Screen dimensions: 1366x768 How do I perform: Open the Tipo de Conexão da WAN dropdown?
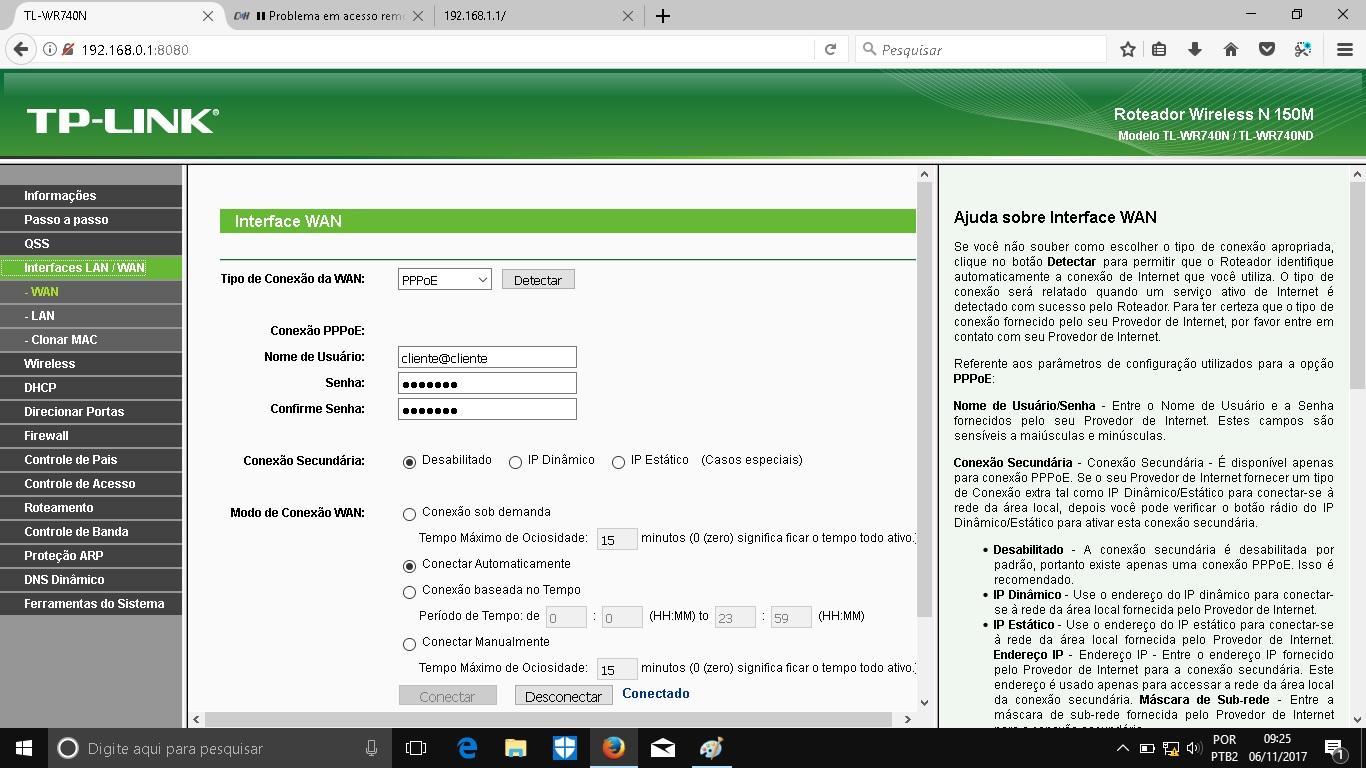[x=444, y=280]
